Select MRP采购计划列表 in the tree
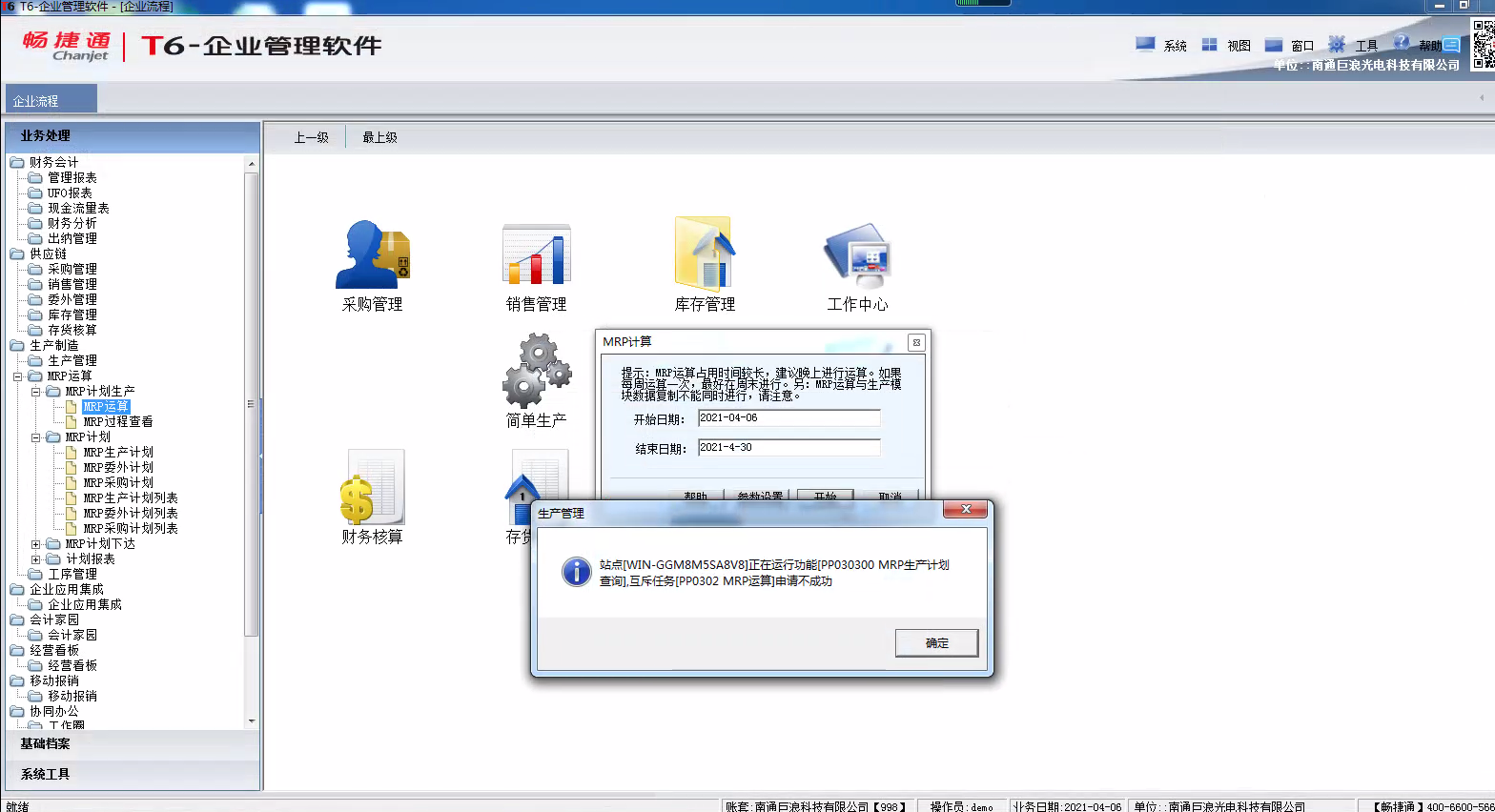 tap(131, 528)
